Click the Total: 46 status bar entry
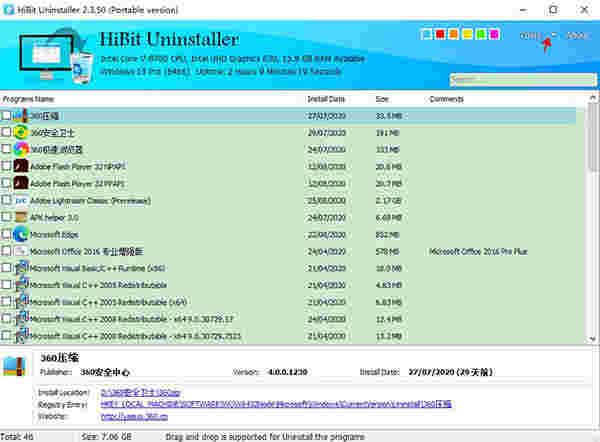The width and height of the screenshot is (600, 442). (17, 437)
